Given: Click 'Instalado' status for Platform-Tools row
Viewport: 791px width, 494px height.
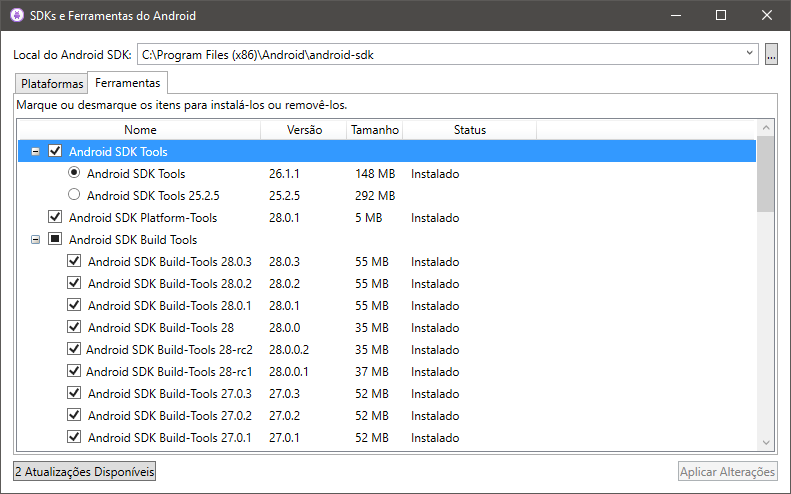Looking at the screenshot, I should click(435, 217).
